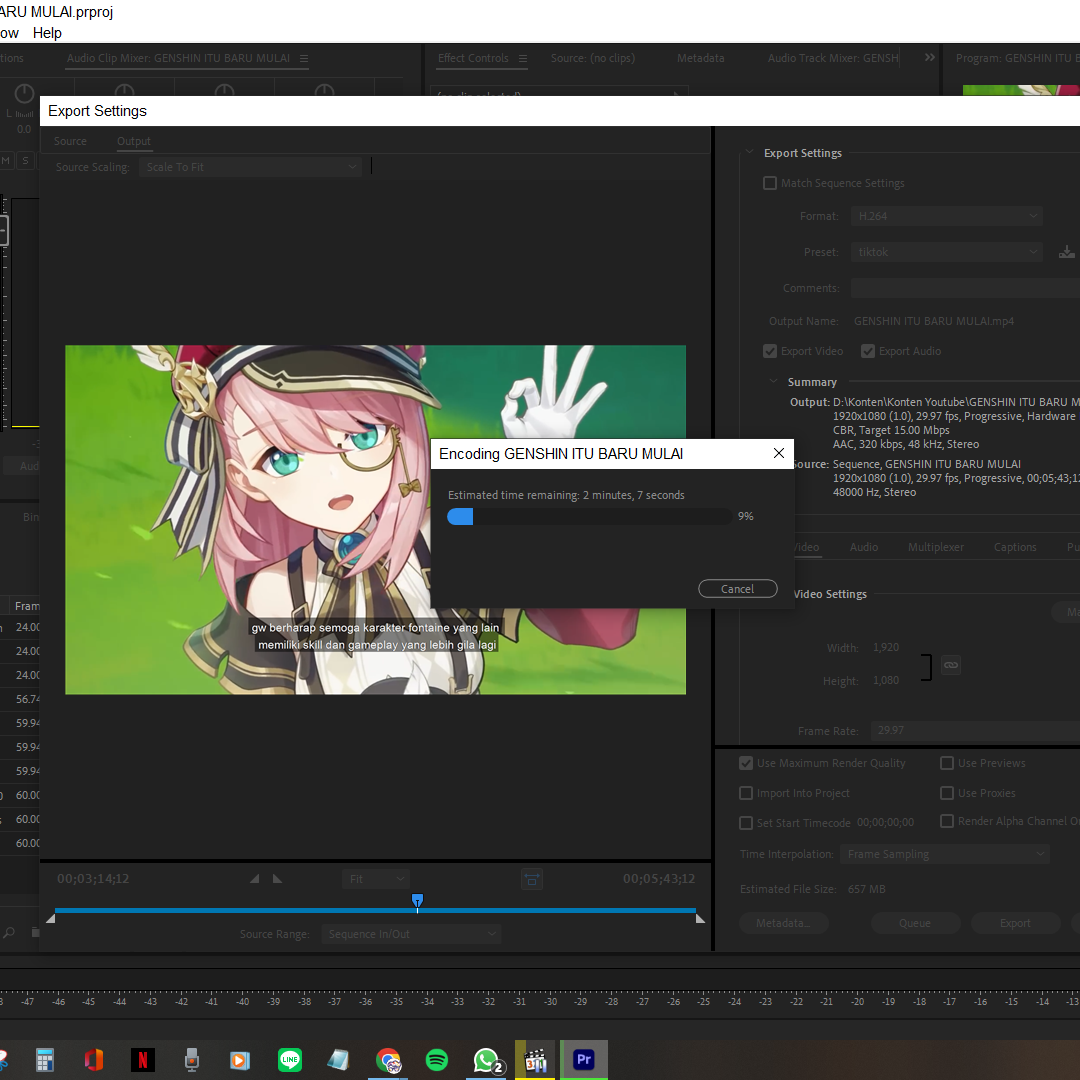Click the Set In Point triangle icon

click(x=255, y=878)
